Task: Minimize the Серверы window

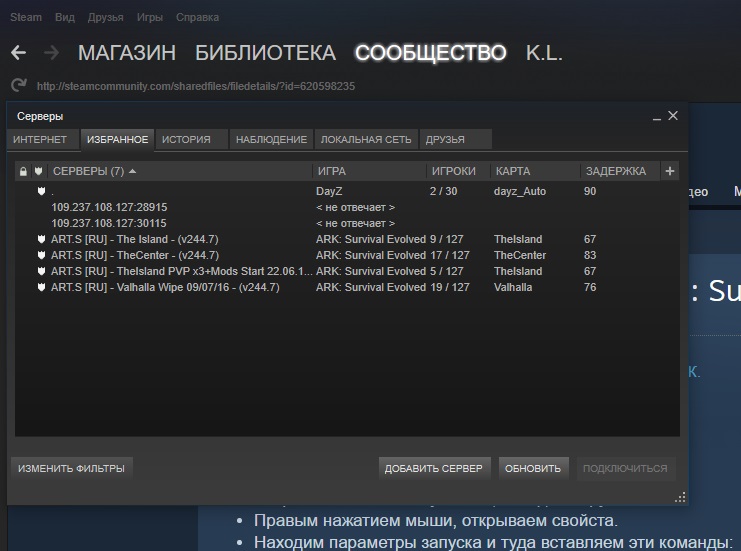Action: [x=656, y=117]
